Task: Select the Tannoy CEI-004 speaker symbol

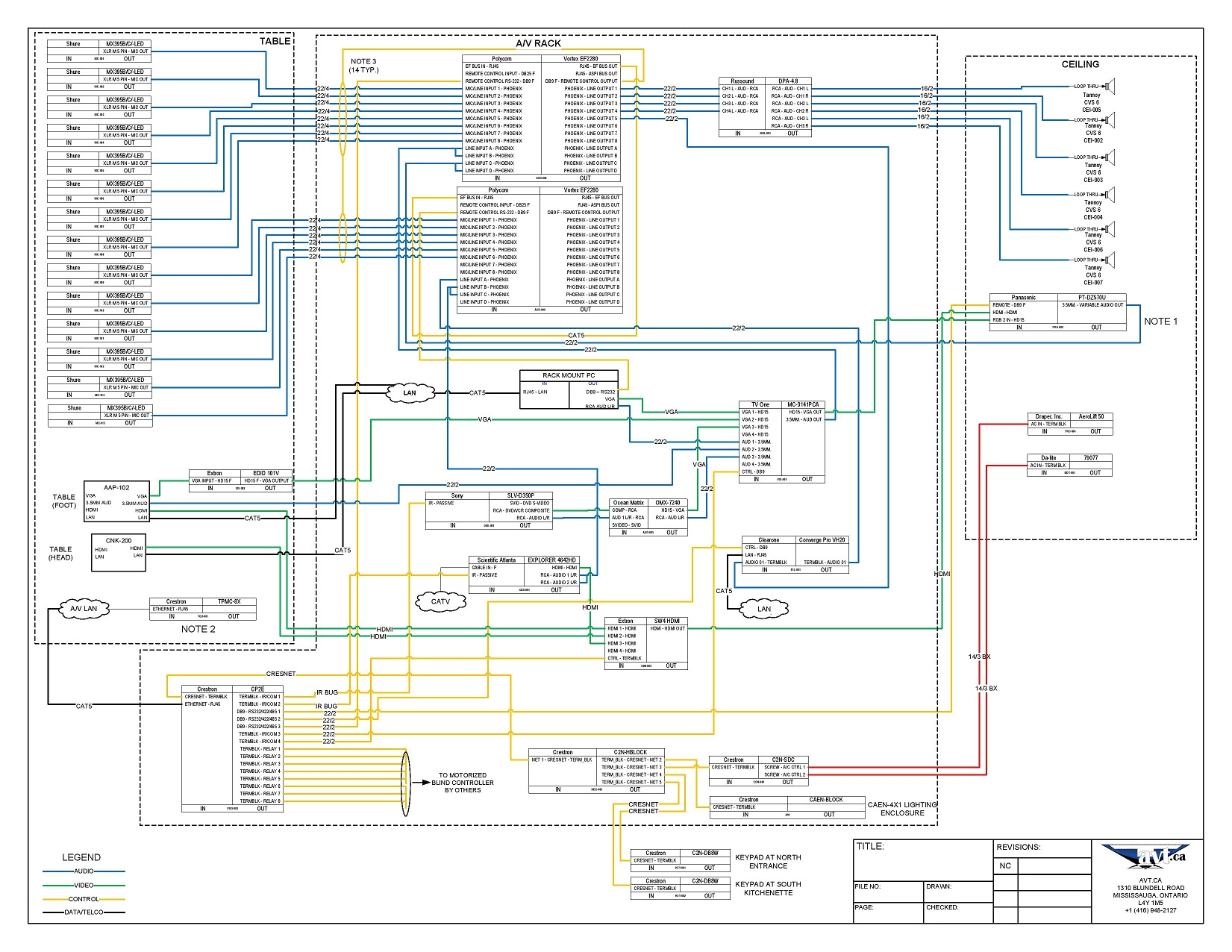Action: pyautogui.click(x=1110, y=195)
